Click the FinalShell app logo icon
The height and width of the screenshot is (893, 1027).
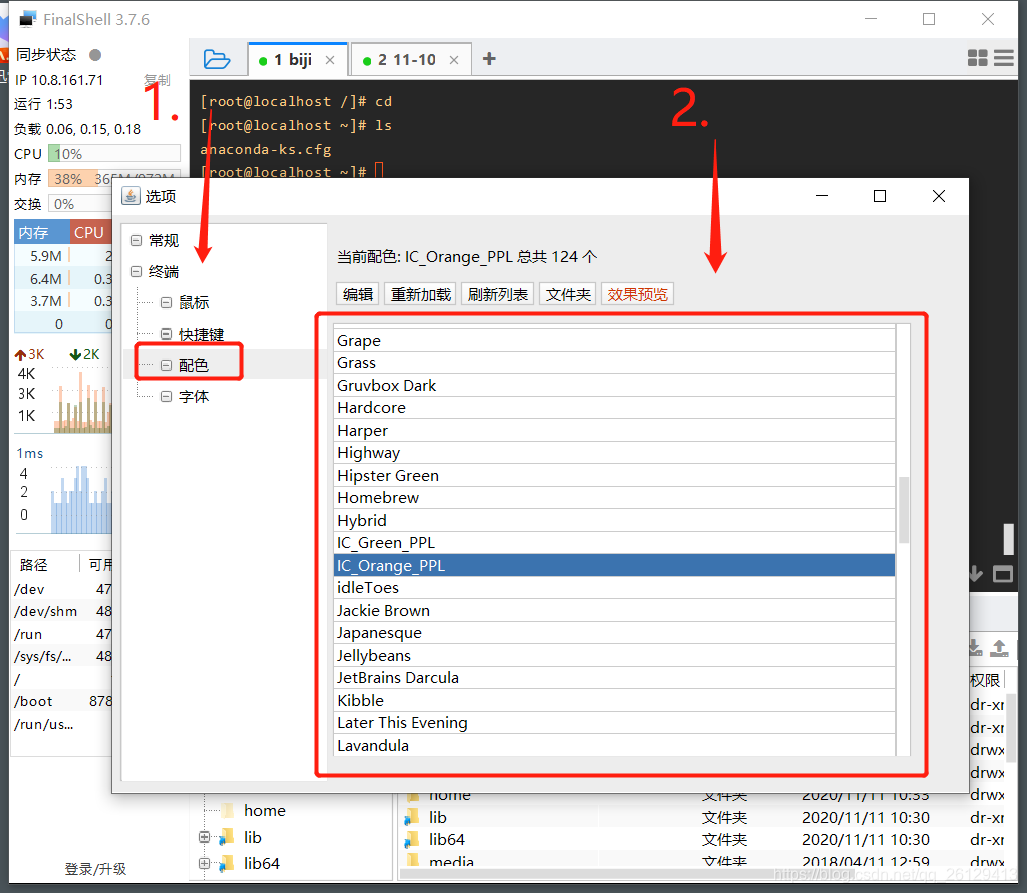pyautogui.click(x=28, y=20)
